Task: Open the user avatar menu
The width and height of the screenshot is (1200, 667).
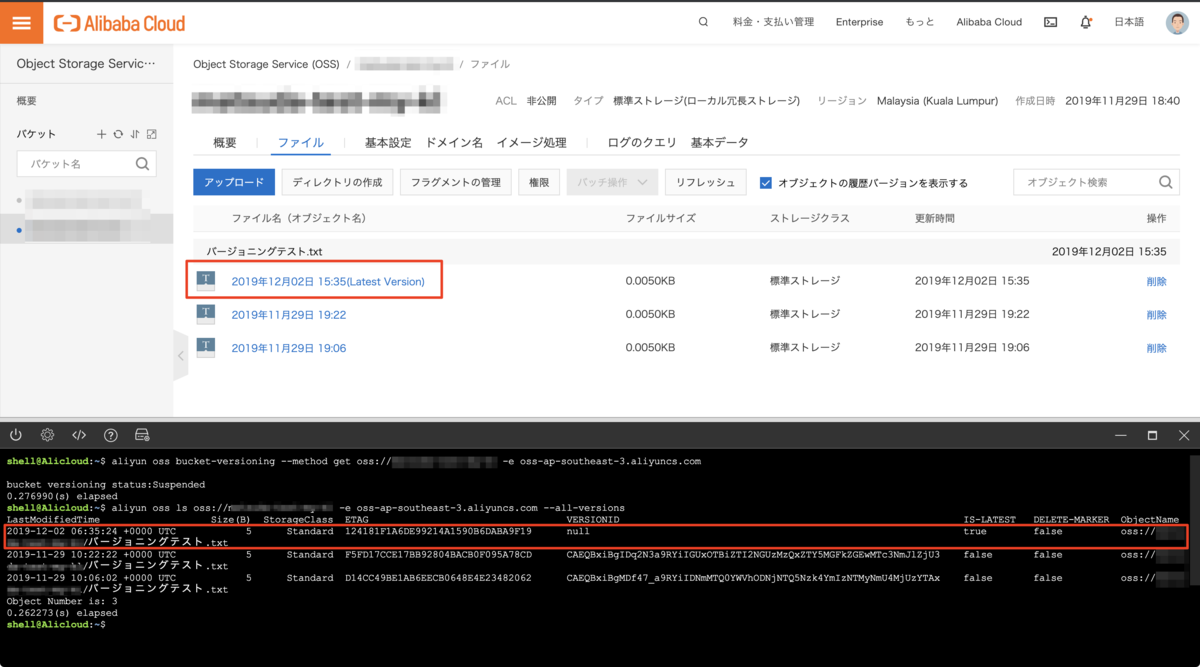Action: (1177, 22)
